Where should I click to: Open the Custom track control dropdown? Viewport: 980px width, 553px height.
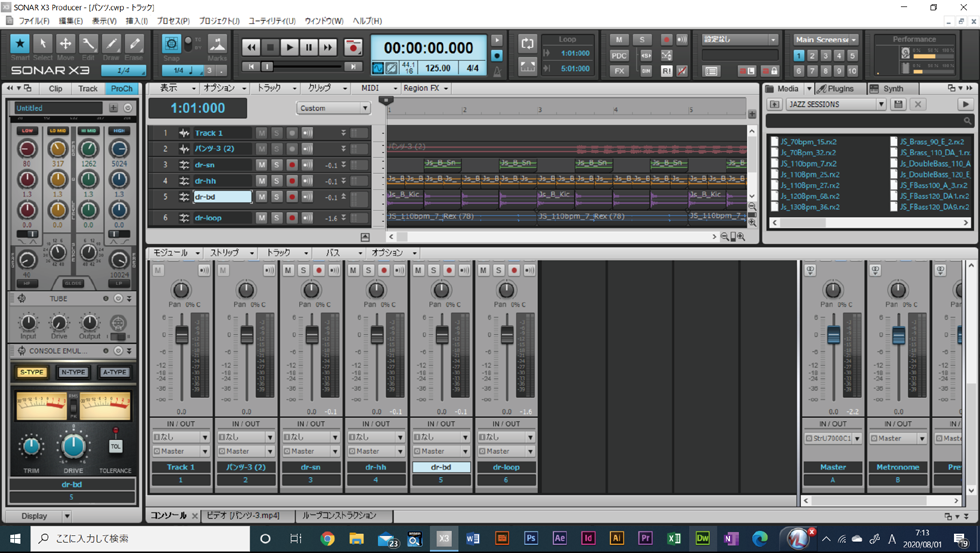333,108
